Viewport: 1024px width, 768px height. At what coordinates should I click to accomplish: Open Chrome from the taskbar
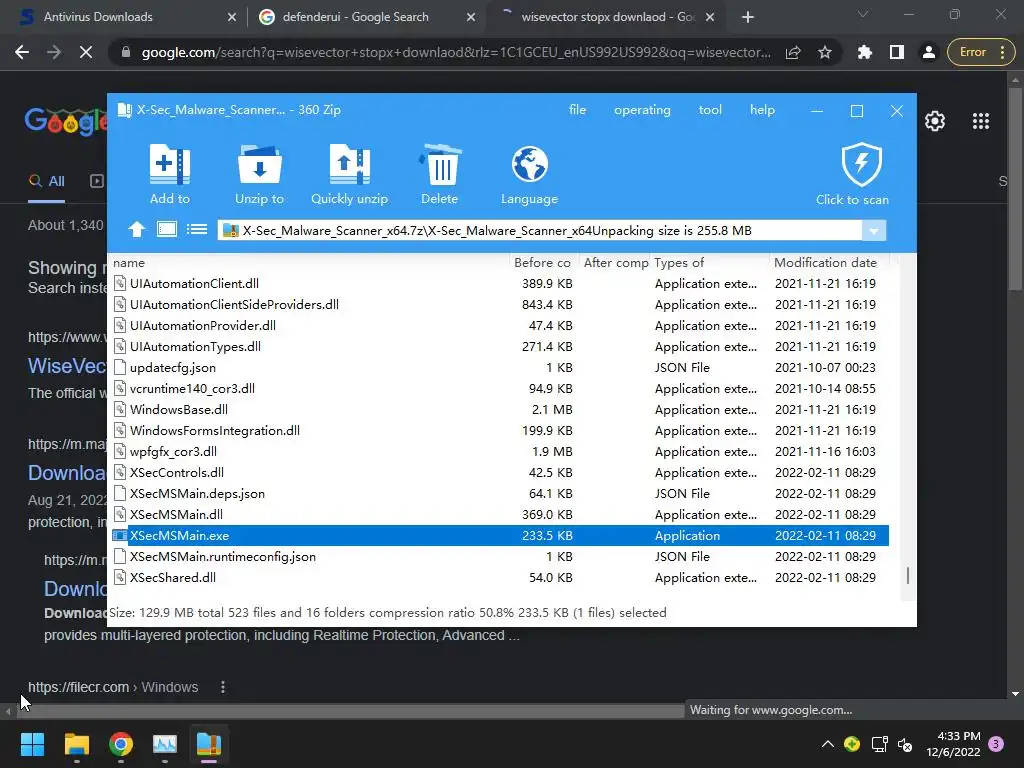121,744
